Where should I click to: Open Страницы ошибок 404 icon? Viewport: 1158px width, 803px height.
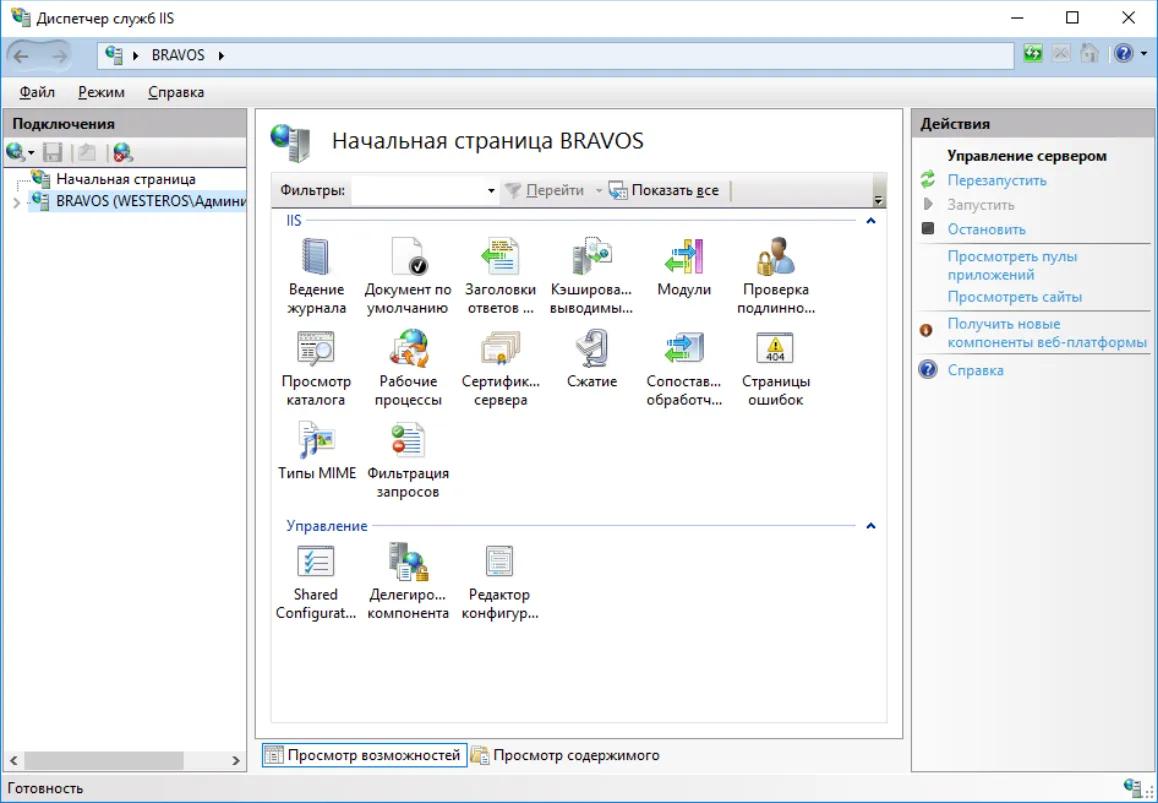point(775,368)
